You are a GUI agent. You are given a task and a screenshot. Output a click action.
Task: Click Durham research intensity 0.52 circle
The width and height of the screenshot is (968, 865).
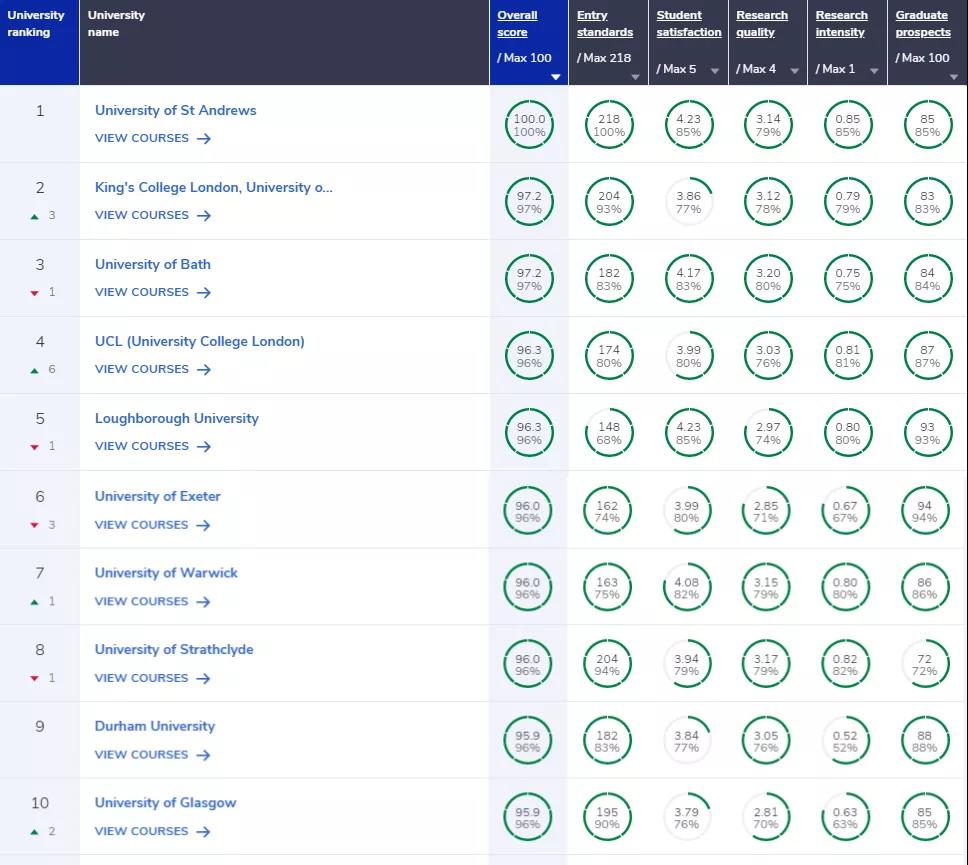[x=847, y=741]
